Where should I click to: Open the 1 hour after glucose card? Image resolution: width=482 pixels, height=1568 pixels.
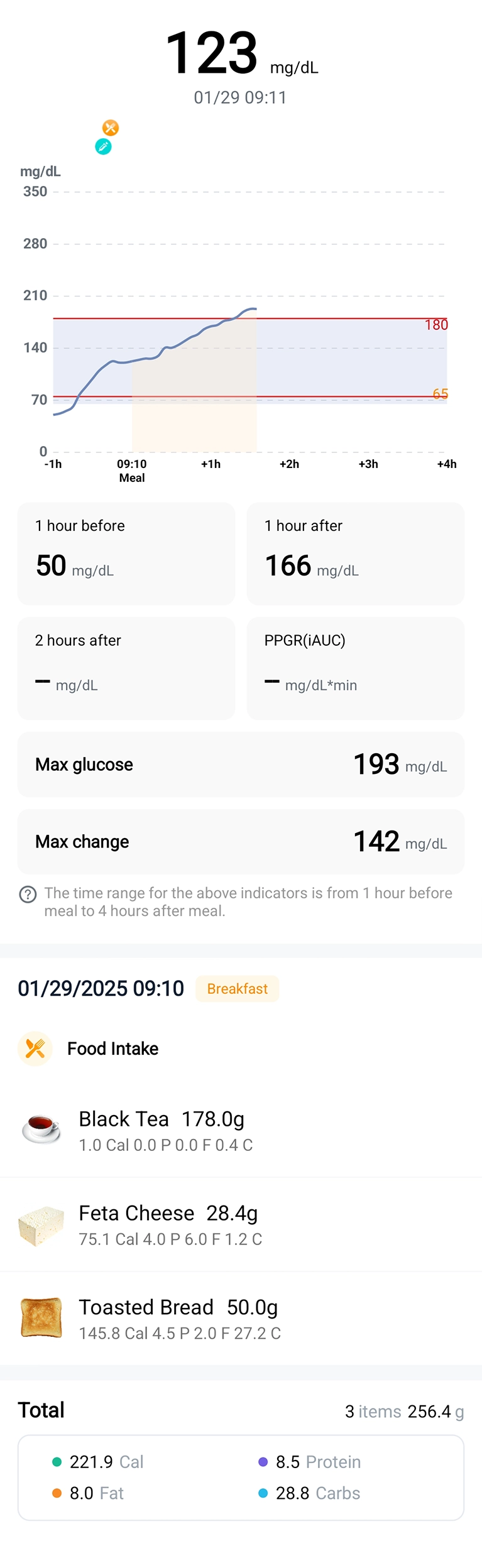pos(356,553)
